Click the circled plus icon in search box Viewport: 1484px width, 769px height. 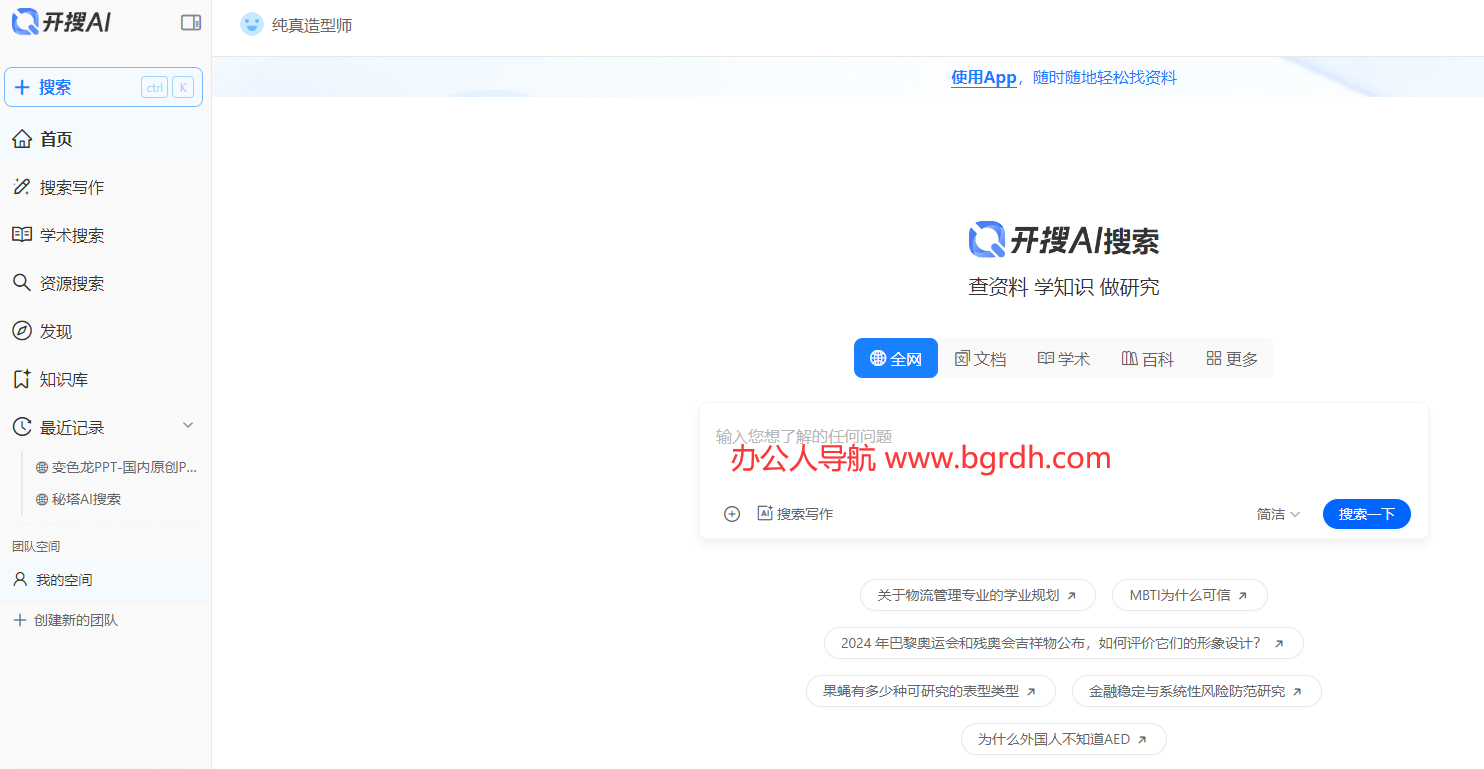[732, 514]
